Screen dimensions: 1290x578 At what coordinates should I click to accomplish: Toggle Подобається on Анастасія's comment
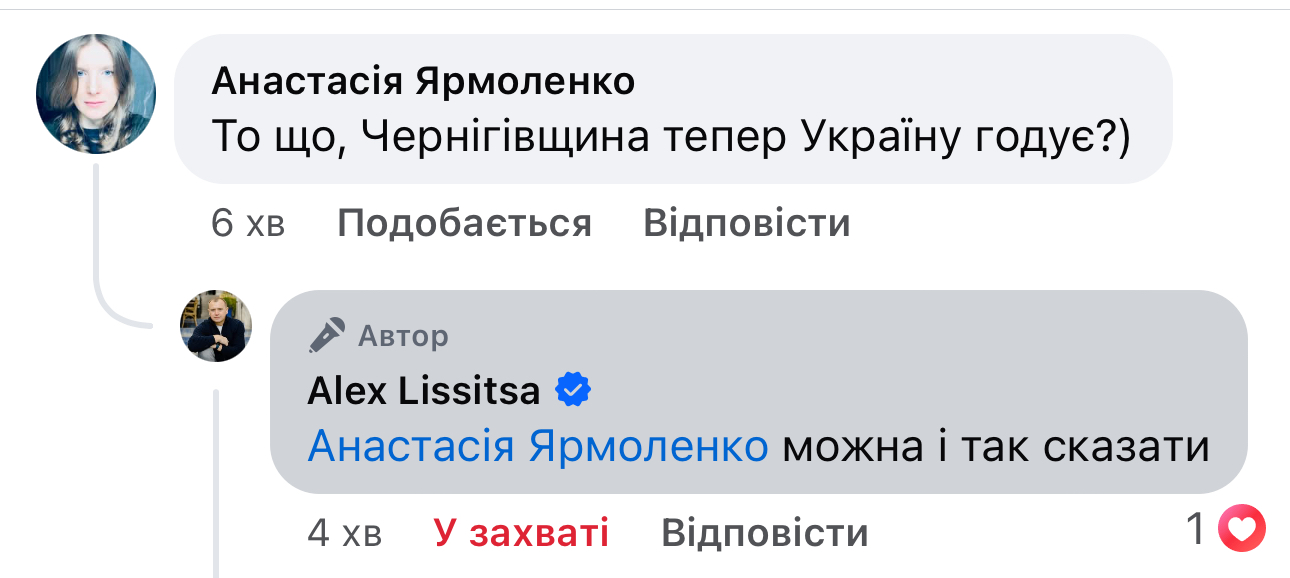[464, 223]
